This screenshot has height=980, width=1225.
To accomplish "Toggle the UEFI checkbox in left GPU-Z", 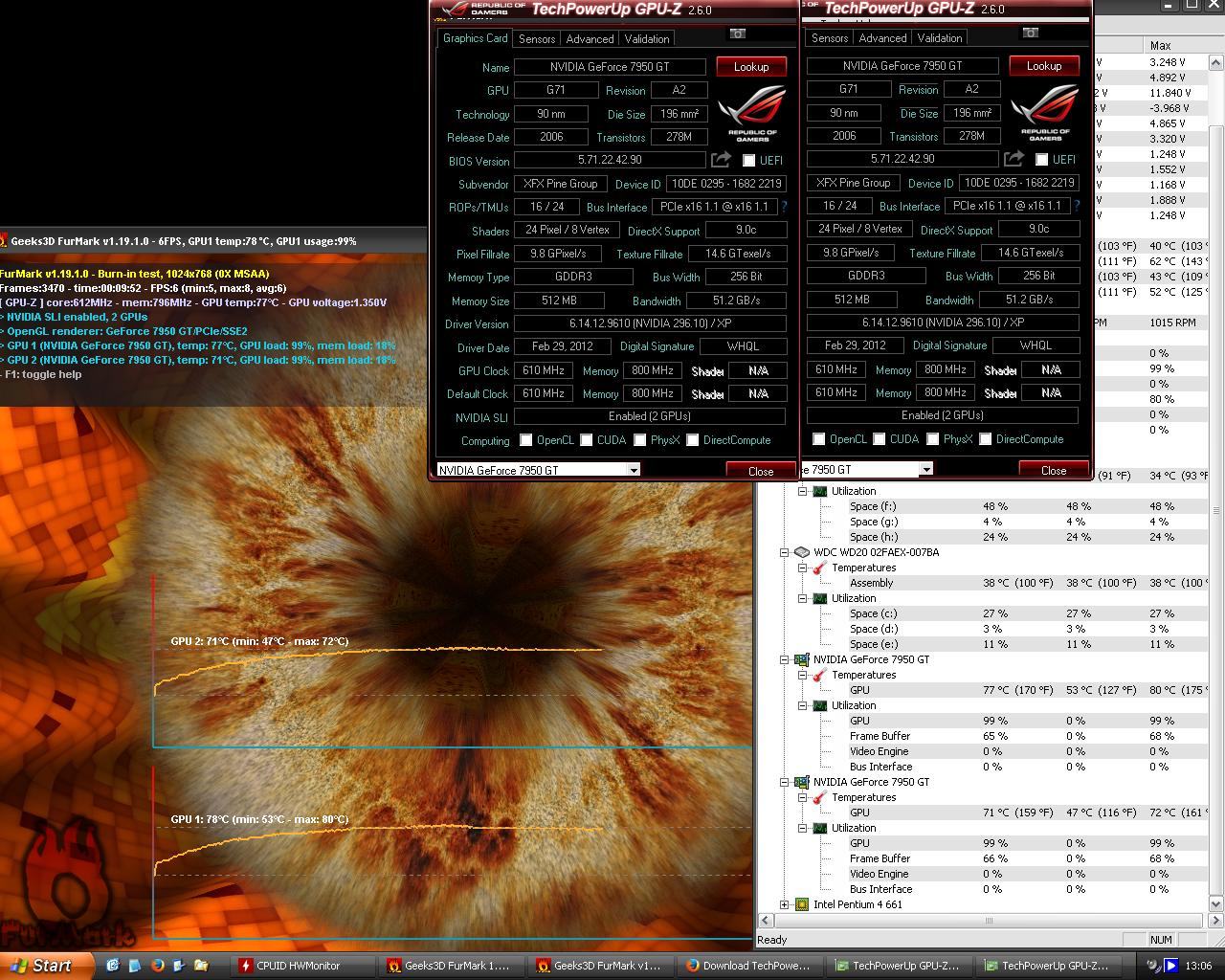I will [x=748, y=161].
